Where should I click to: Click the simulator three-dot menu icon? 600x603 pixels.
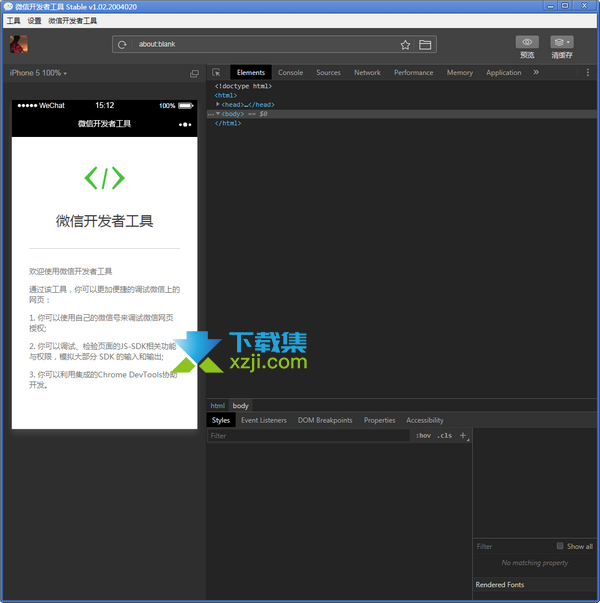pyautogui.click(x=185, y=124)
